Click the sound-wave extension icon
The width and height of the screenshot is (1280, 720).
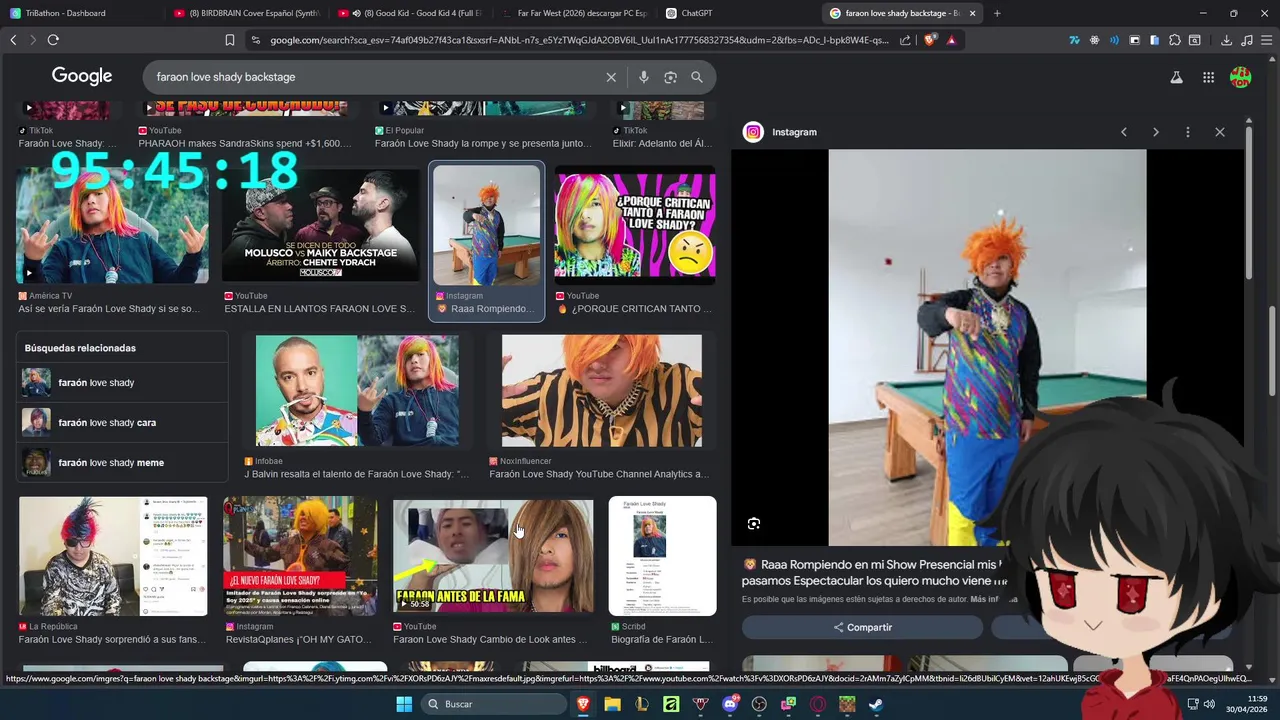tap(1114, 40)
